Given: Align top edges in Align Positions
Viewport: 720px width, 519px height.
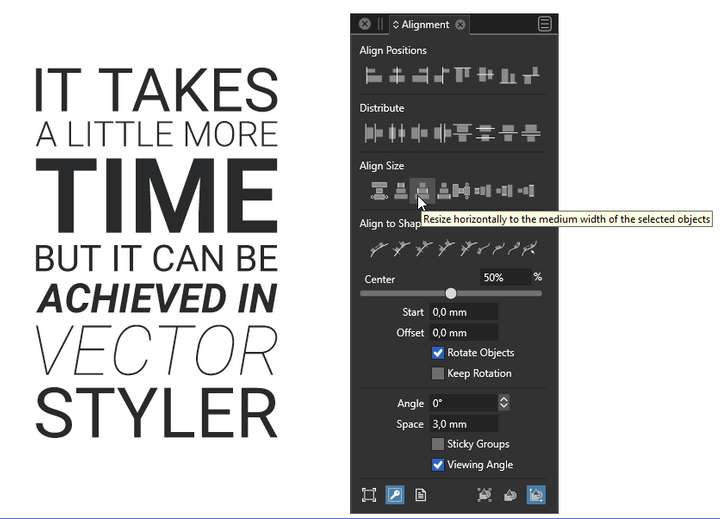Looking at the screenshot, I should [462, 75].
